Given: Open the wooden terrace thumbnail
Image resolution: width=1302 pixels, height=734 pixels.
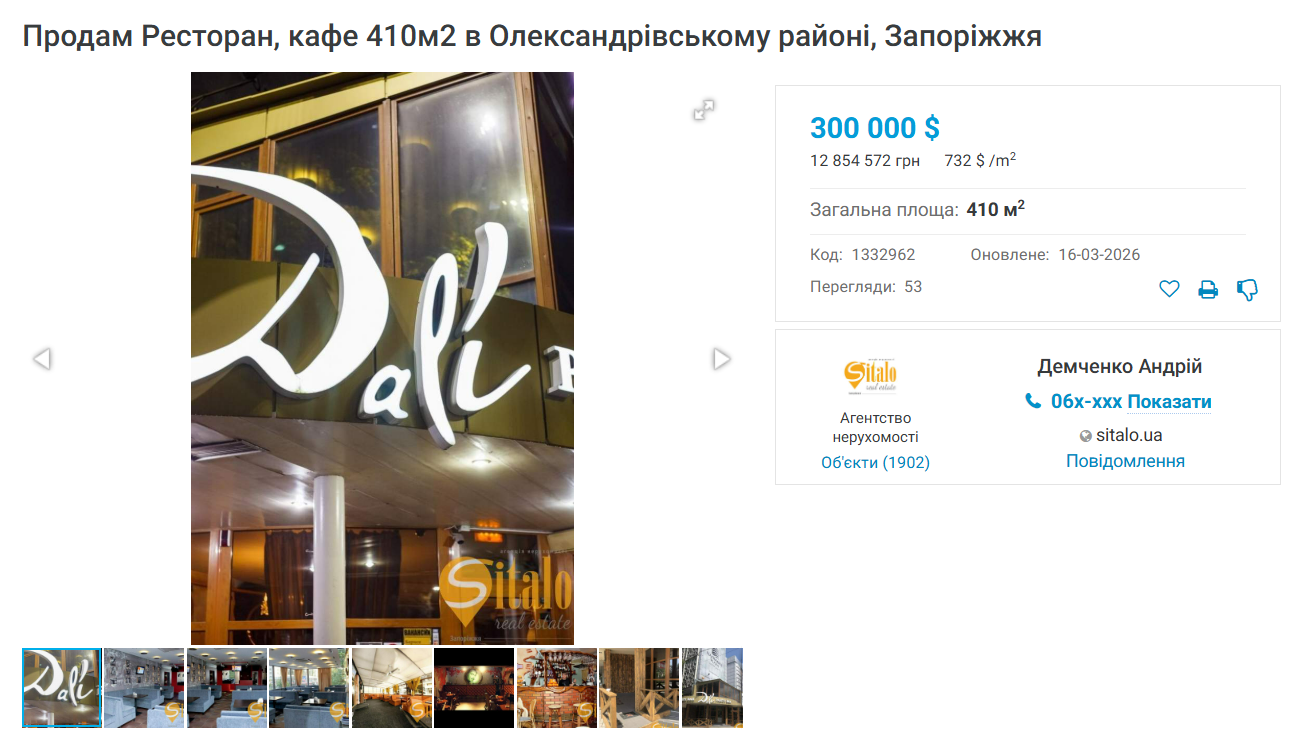Looking at the screenshot, I should click(639, 688).
